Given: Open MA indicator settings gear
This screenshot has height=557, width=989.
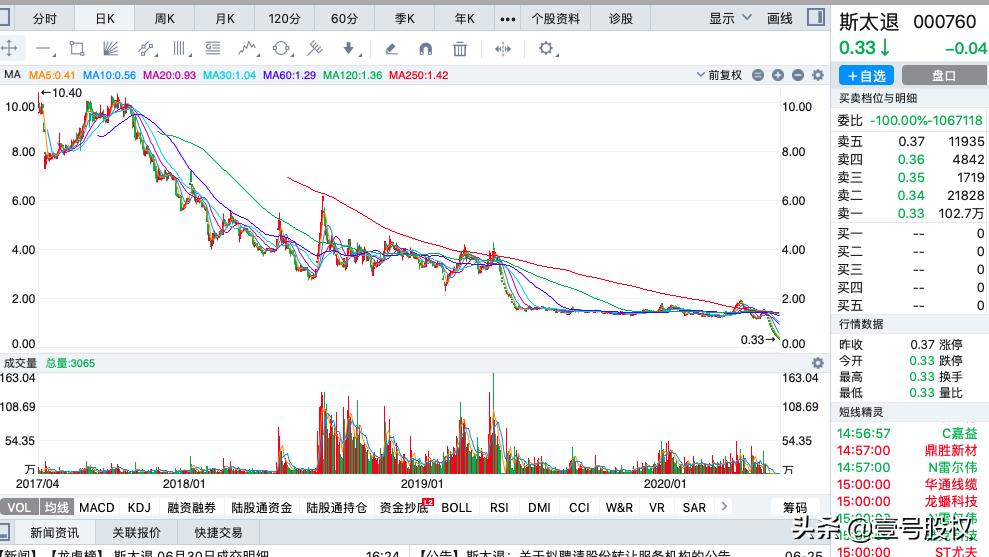Looking at the screenshot, I should click(x=818, y=75).
